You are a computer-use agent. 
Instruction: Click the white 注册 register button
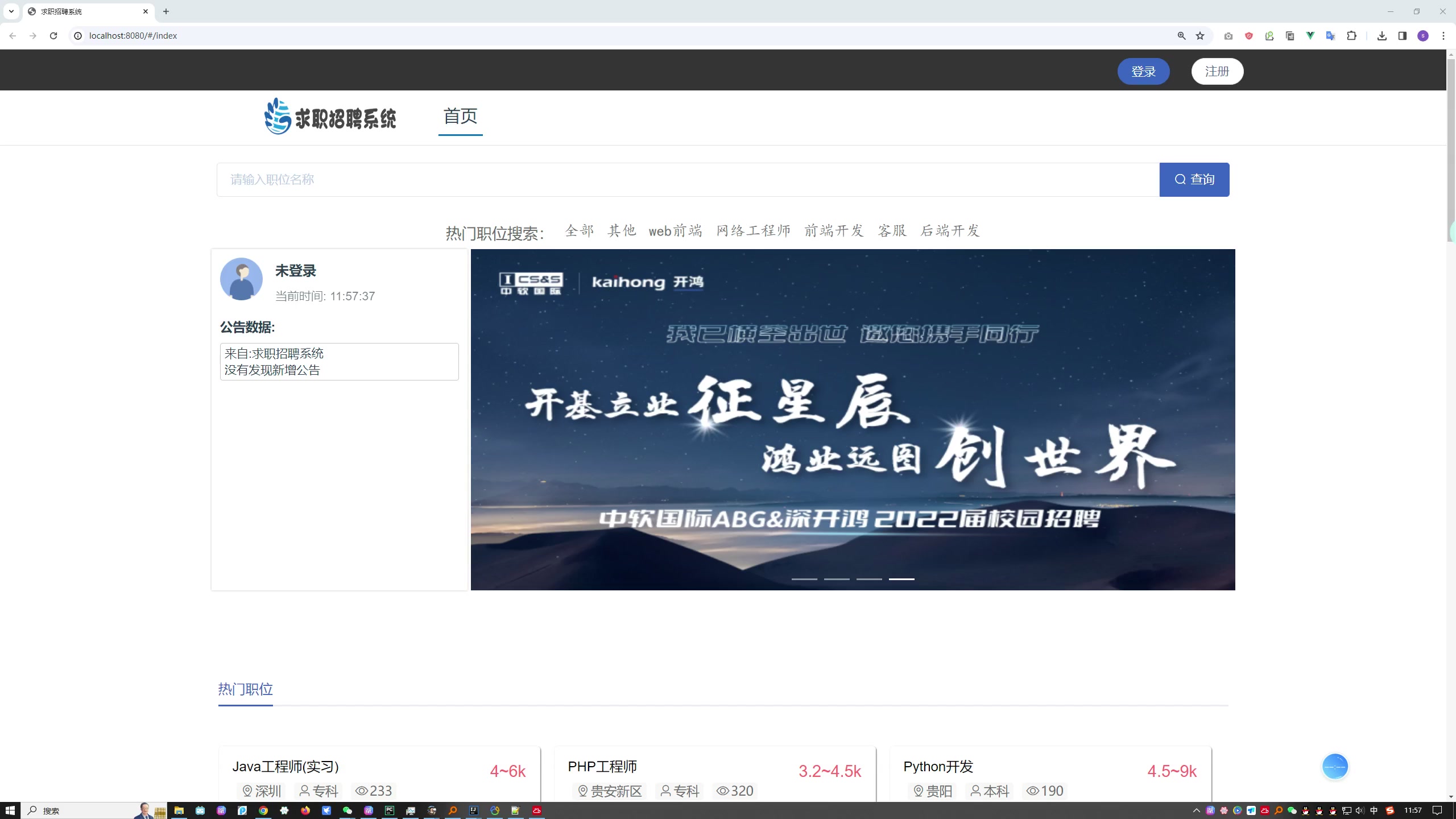pyautogui.click(x=1217, y=71)
